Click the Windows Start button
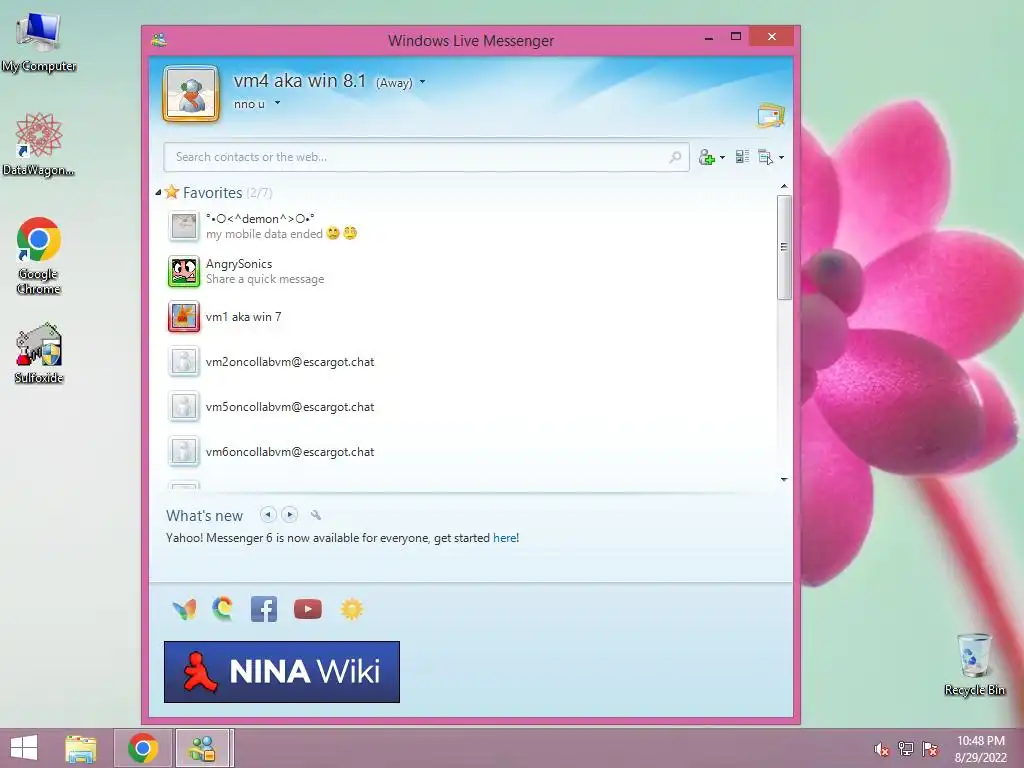This screenshot has height=768, width=1024. (24, 748)
